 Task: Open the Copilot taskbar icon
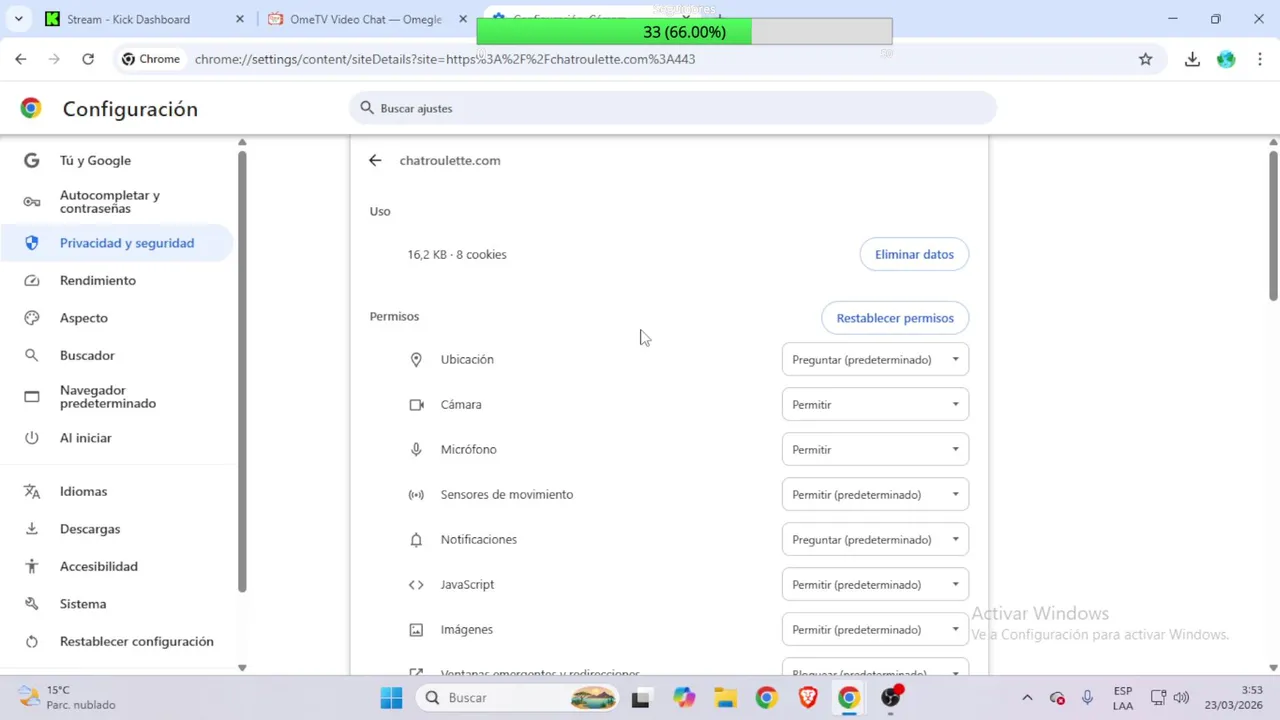[x=684, y=698]
